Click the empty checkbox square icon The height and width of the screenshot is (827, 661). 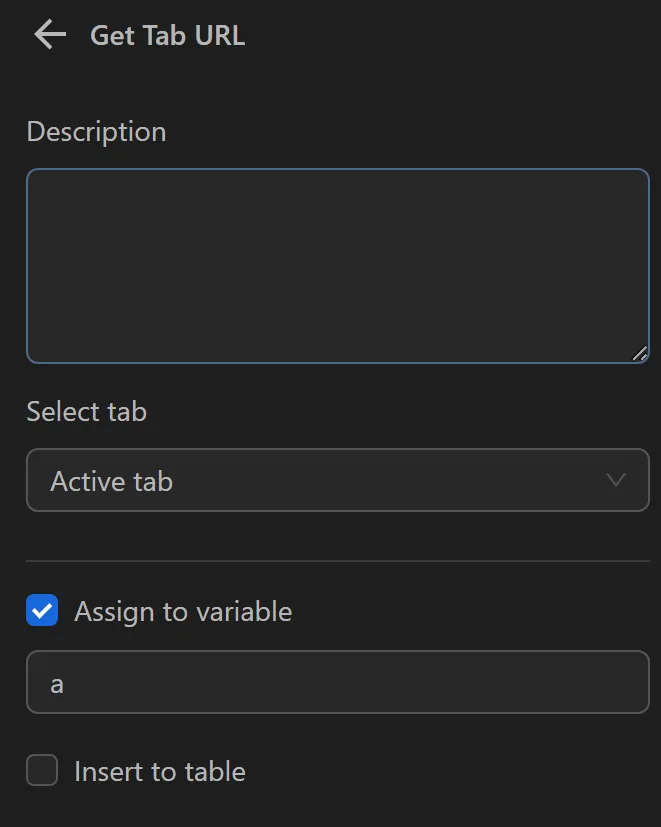click(x=41, y=771)
